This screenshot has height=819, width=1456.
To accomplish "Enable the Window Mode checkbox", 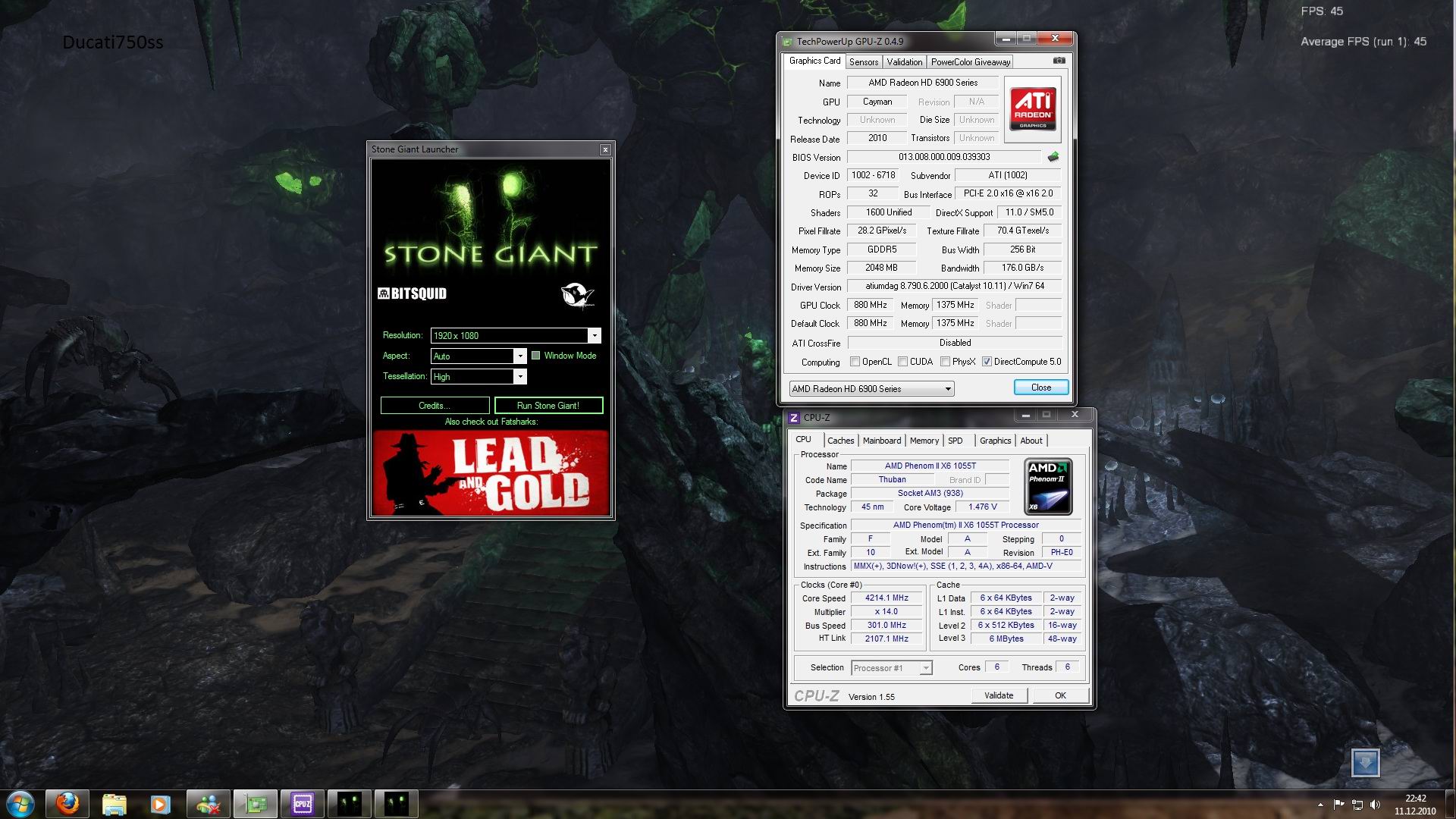I will click(535, 356).
